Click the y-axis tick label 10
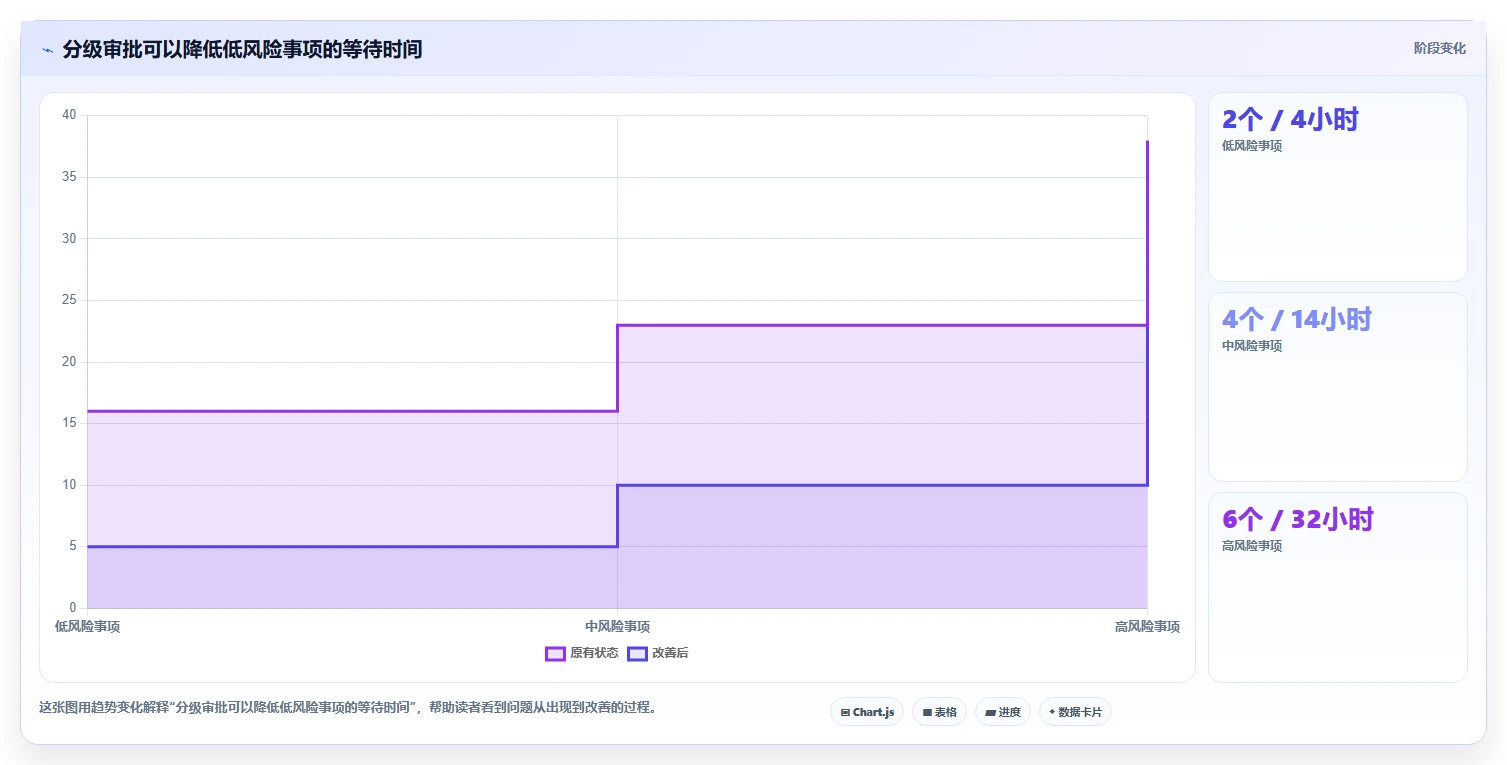This screenshot has width=1507, height=765. (x=69, y=485)
